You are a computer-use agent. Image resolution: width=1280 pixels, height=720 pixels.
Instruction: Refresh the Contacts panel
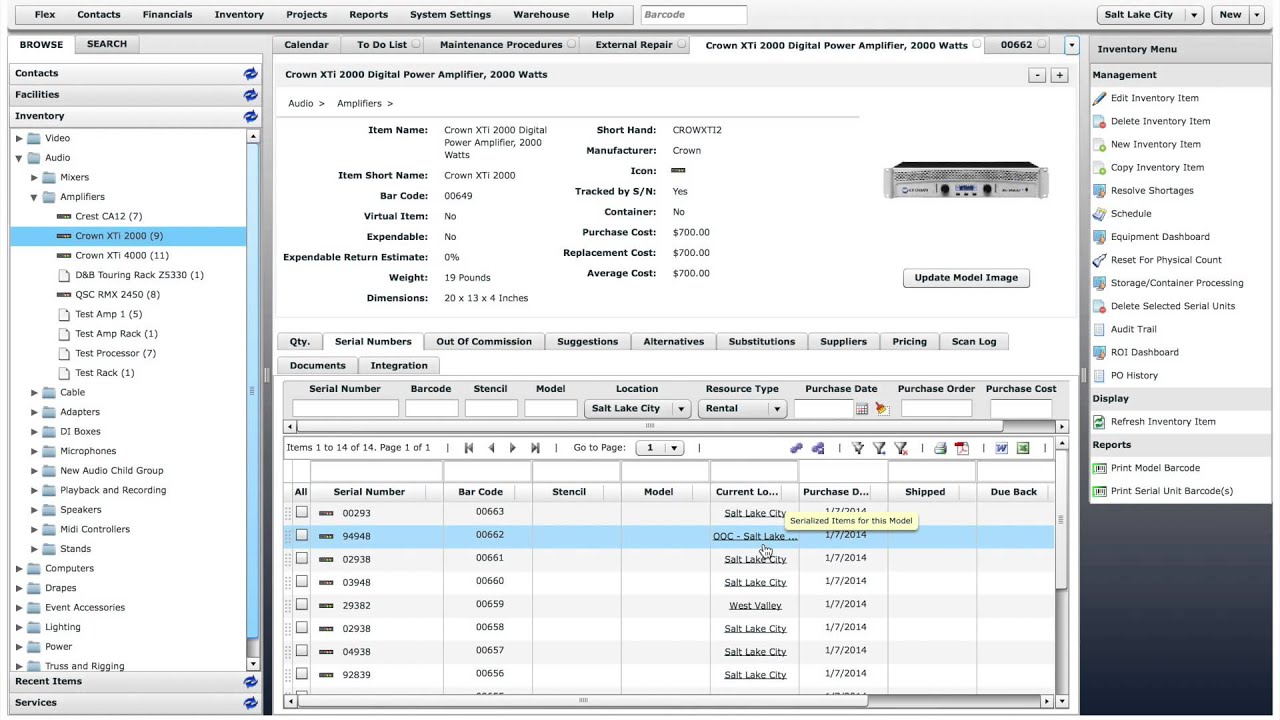250,73
